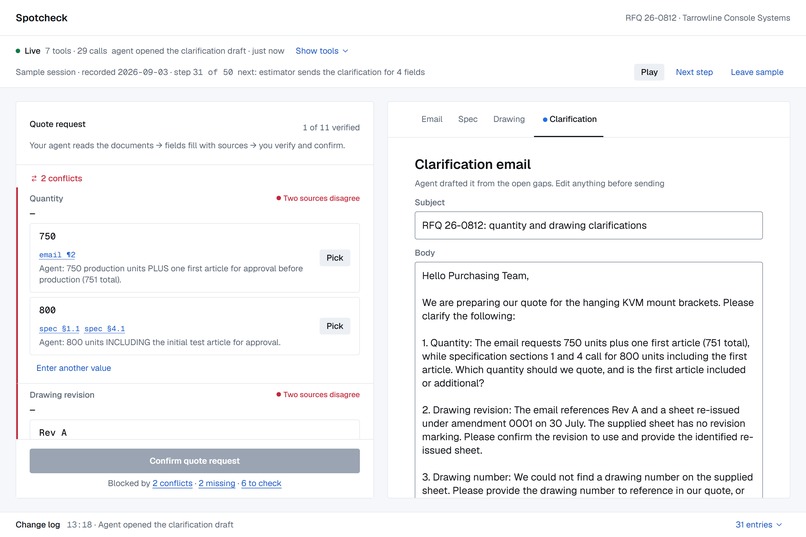This screenshot has width=806, height=537.
Task: Click the conflicts swap icon
Action: tap(34, 178)
